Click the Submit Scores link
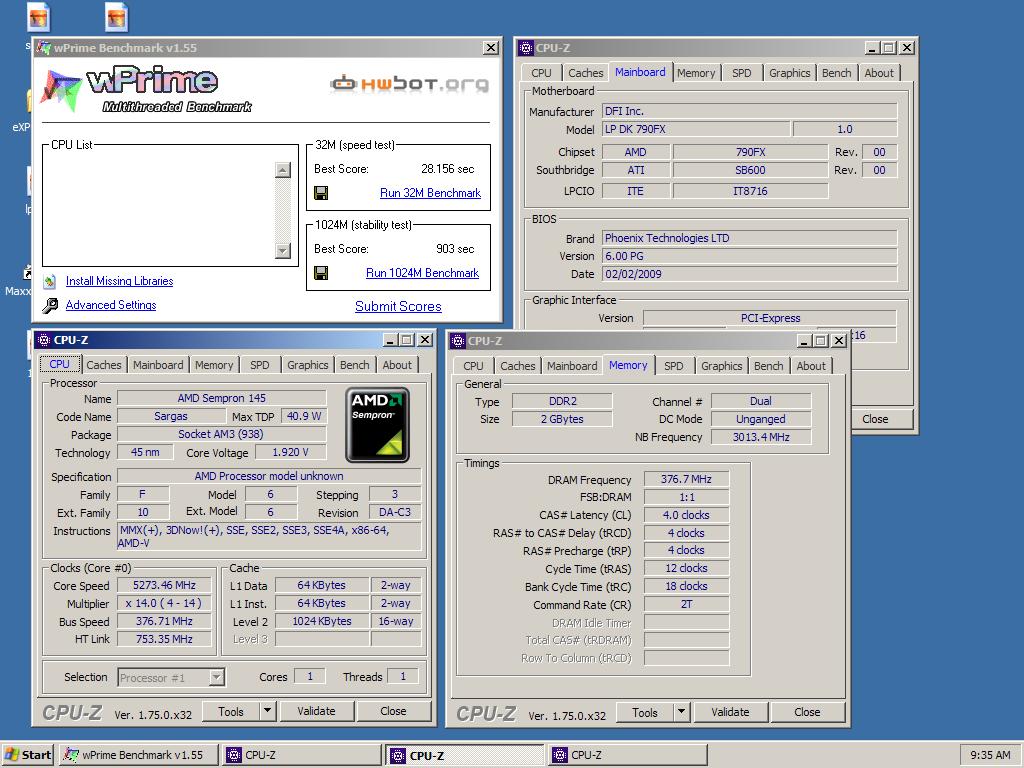 tap(398, 306)
